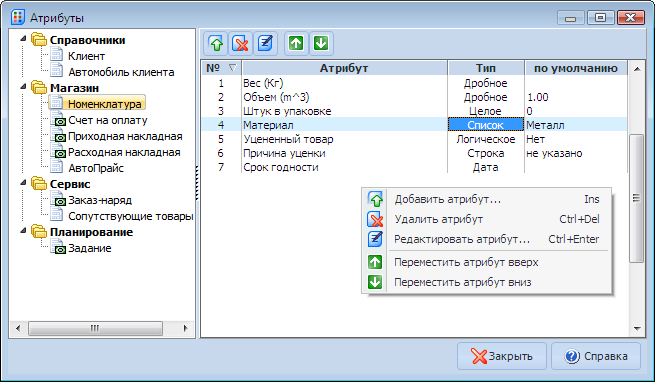Click the Материал attribute cell
The width and height of the screenshot is (655, 382).
(x=344, y=125)
